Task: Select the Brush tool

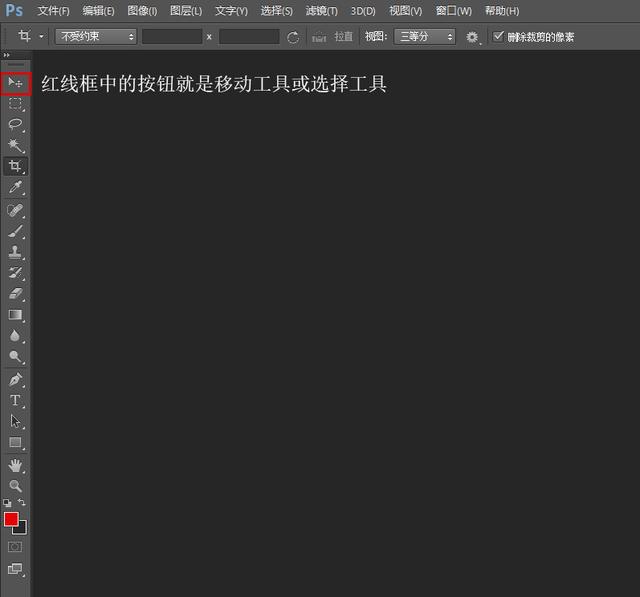Action: tap(16, 231)
